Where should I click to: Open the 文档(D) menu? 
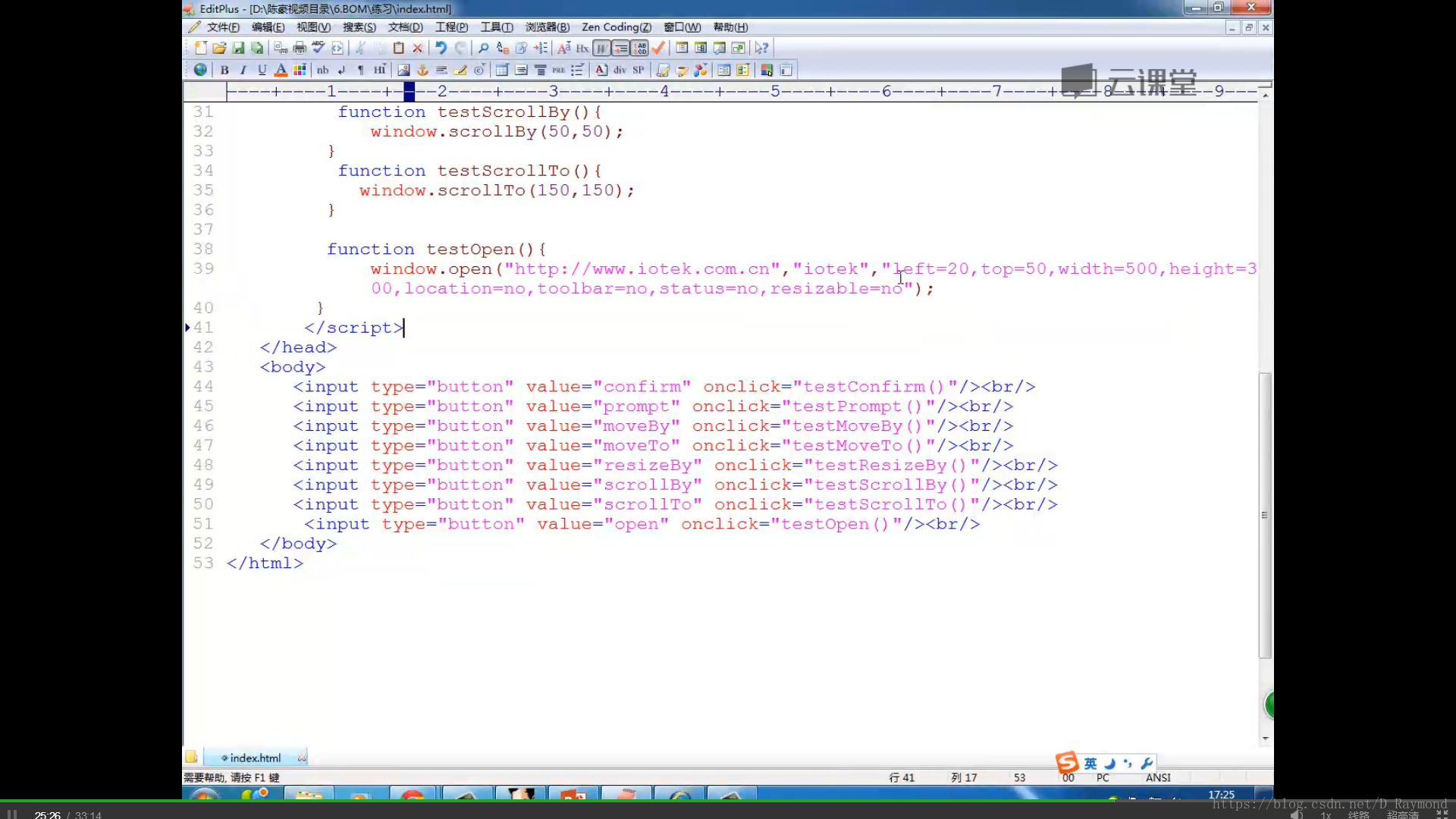coord(405,27)
